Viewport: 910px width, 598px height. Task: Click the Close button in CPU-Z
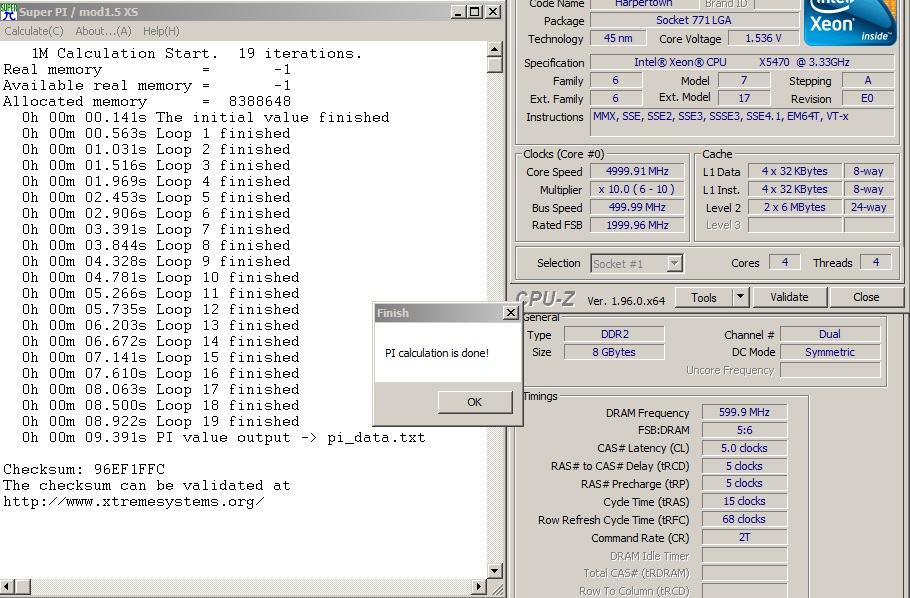pyautogui.click(x=866, y=297)
